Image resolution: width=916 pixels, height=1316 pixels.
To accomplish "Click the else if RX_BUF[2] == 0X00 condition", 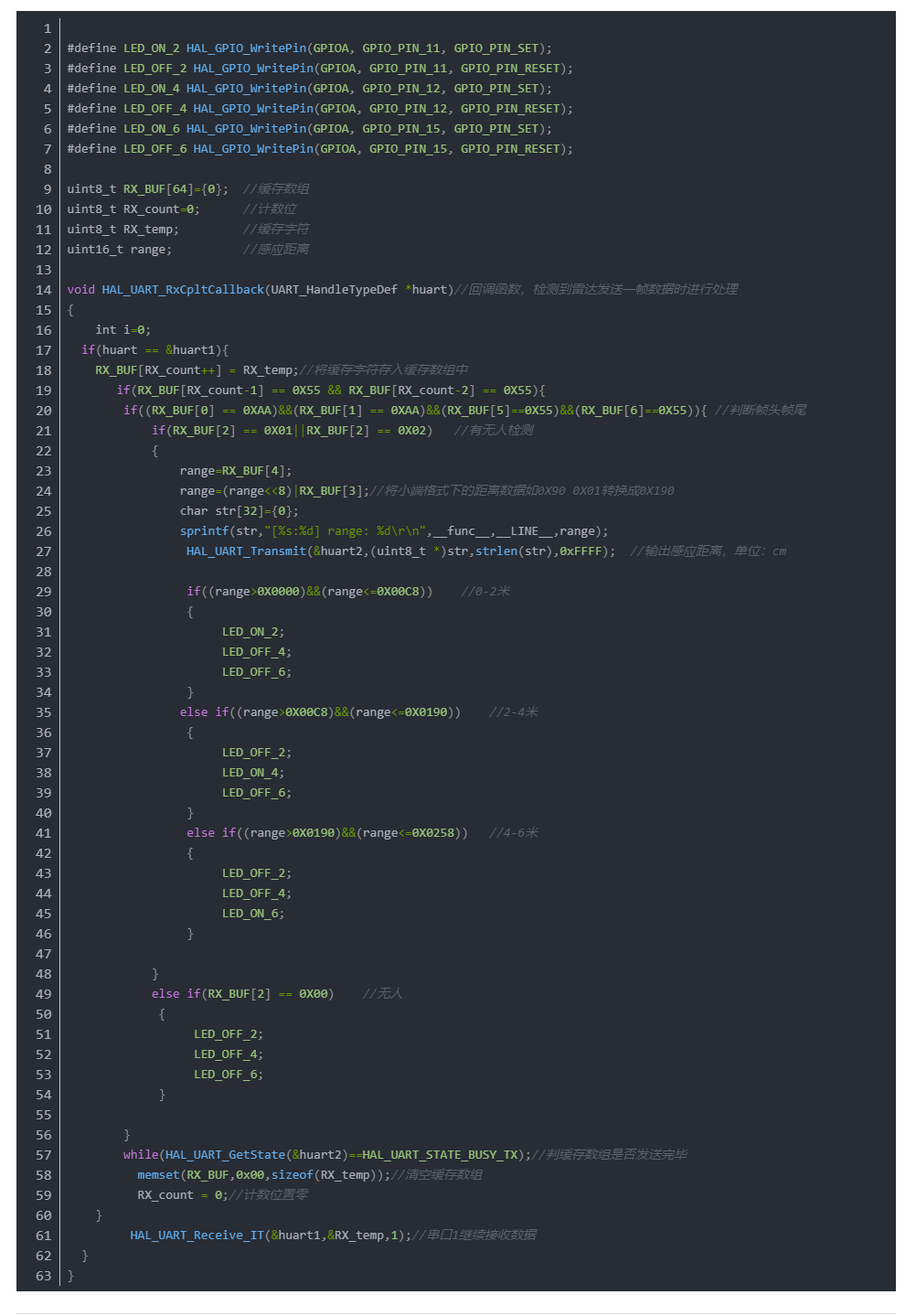I will coord(242,994).
